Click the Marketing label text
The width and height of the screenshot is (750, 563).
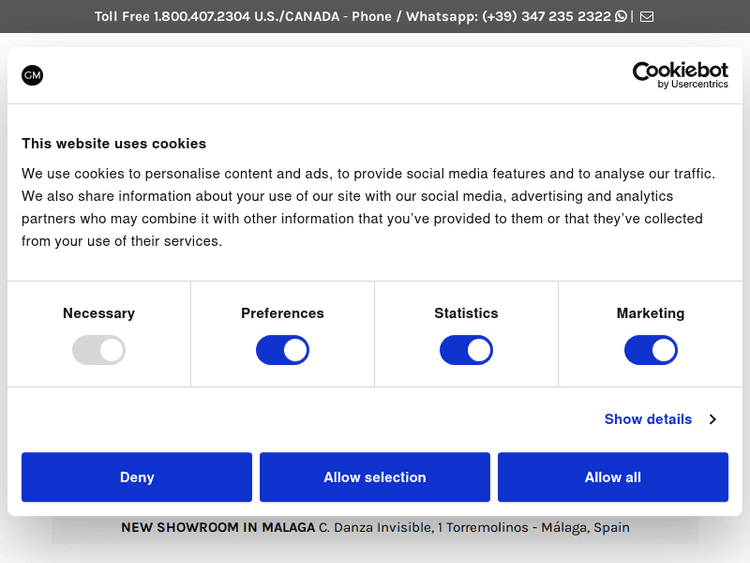click(650, 313)
